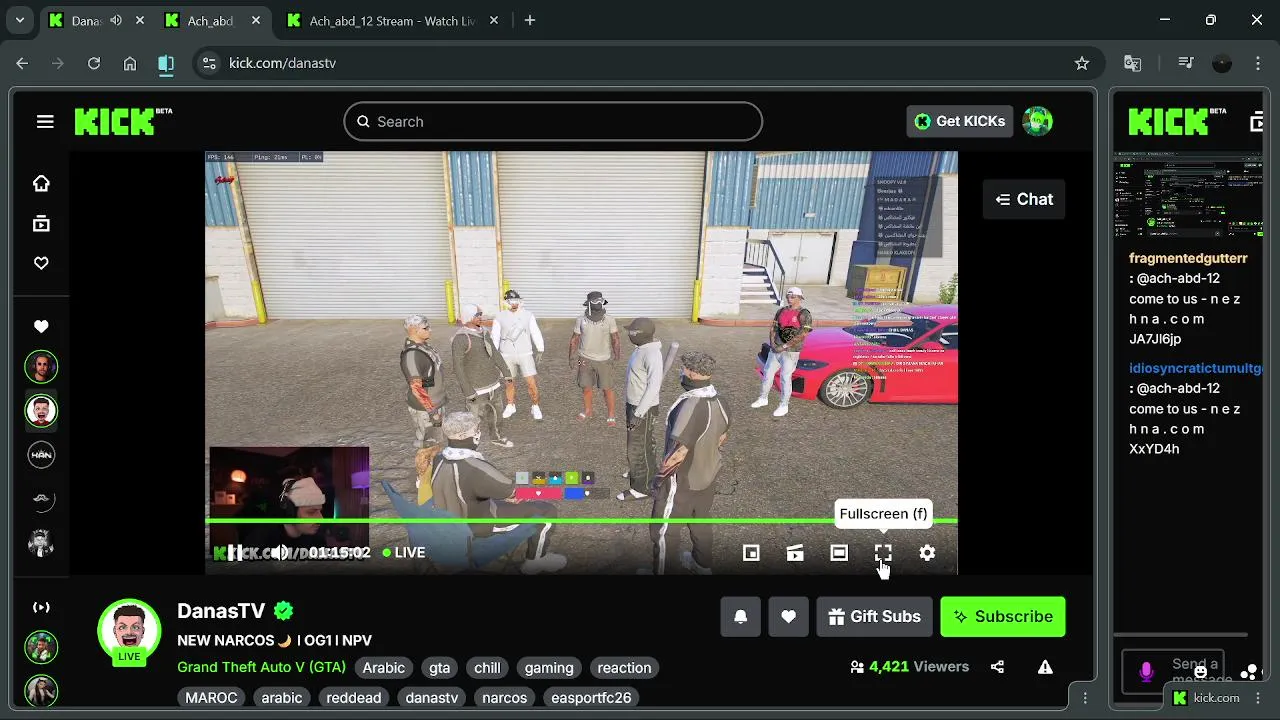Select the danastv tag
This screenshot has height=720, width=1280.
pyautogui.click(x=432, y=698)
